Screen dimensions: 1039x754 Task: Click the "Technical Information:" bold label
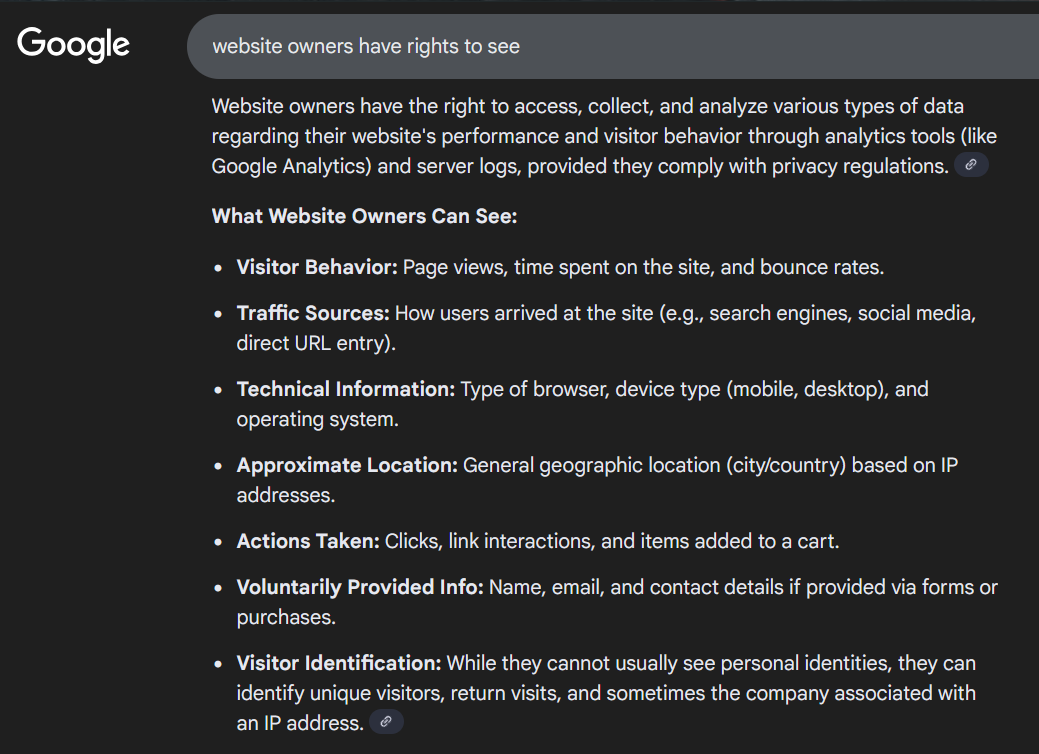(x=345, y=389)
